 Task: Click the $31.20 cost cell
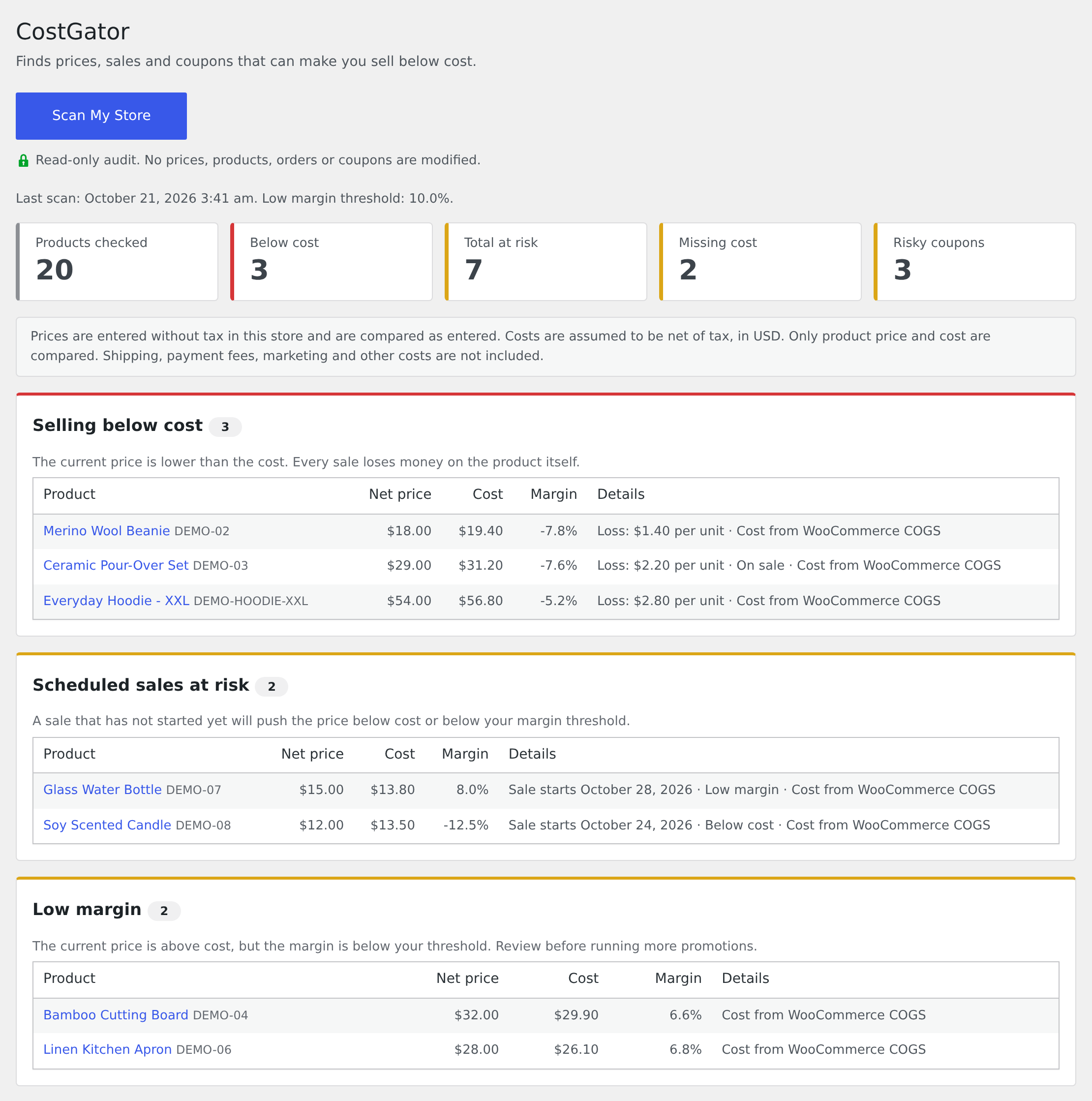coord(481,565)
